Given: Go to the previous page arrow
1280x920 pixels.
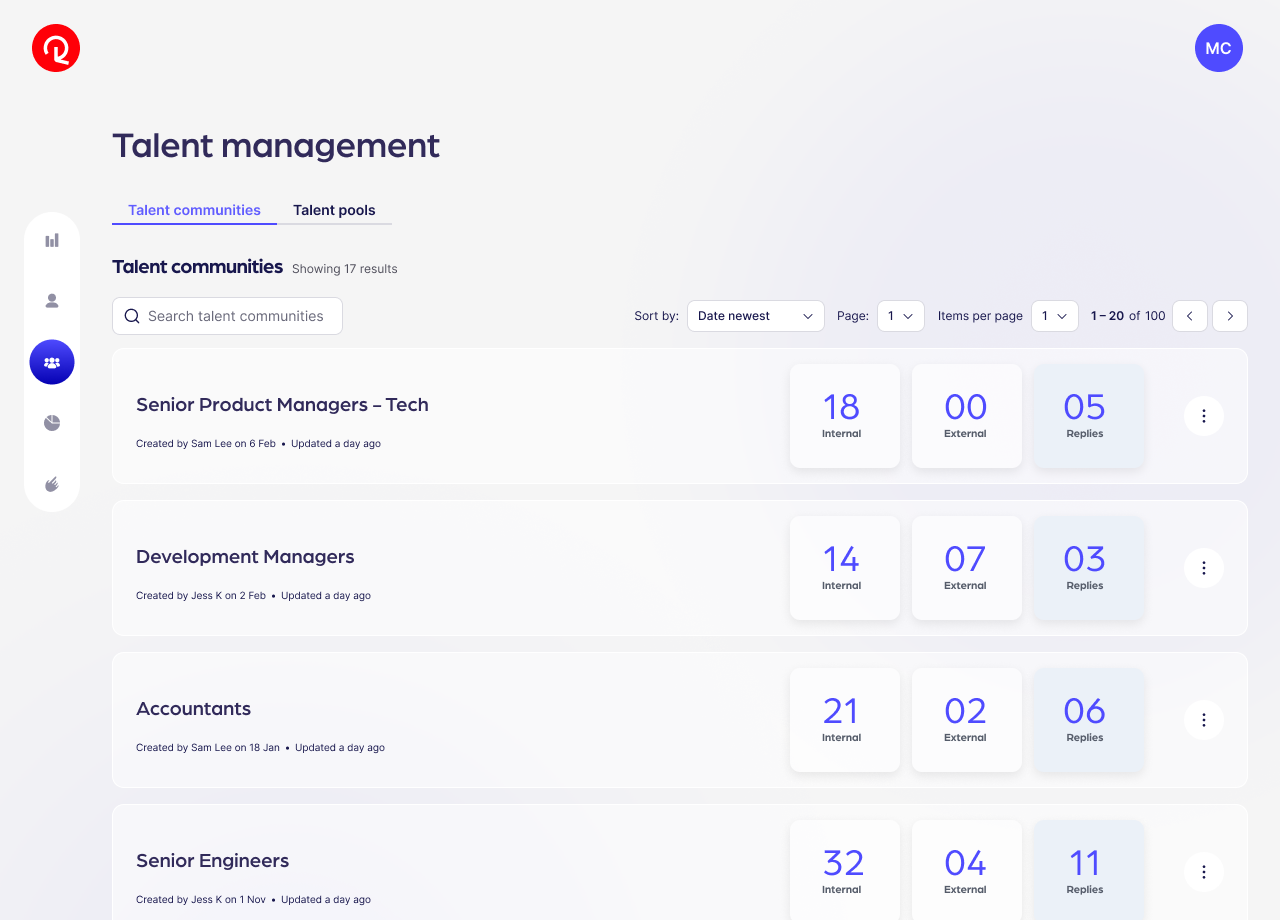Looking at the screenshot, I should point(1190,316).
